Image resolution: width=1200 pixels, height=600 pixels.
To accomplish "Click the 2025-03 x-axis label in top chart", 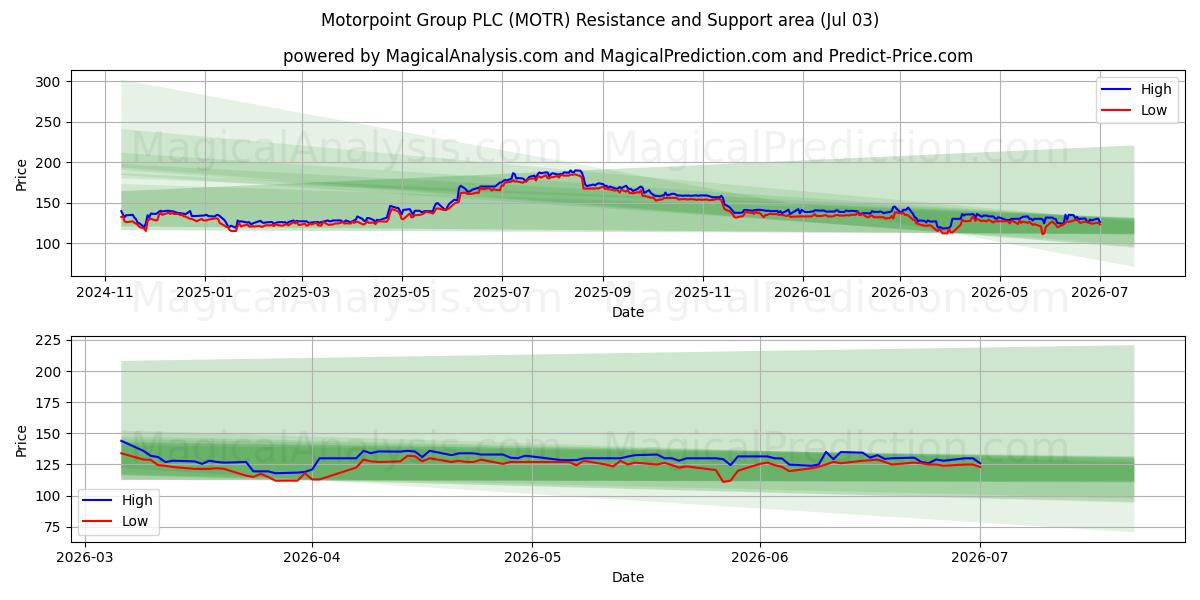I will click(x=303, y=292).
